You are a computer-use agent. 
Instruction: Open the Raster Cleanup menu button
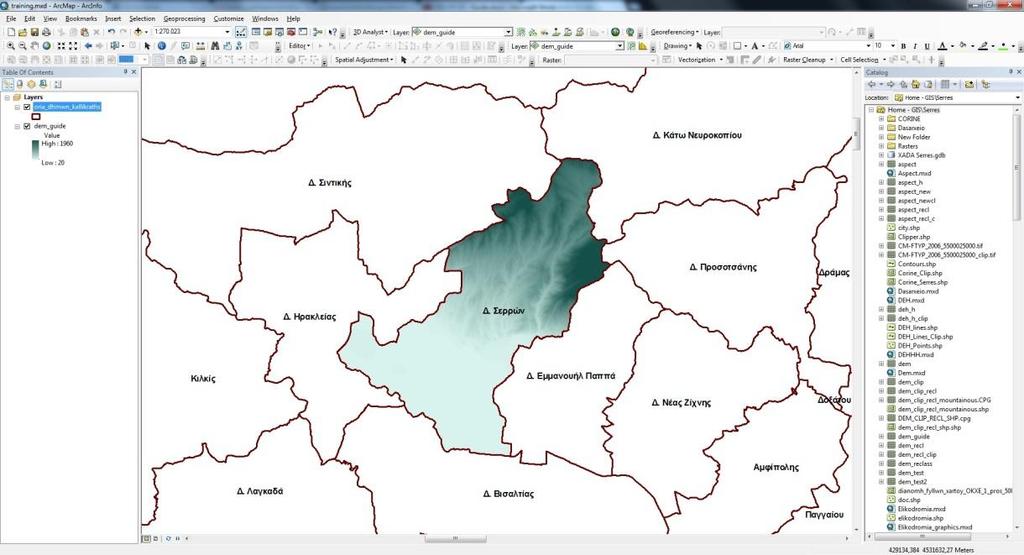coord(808,60)
